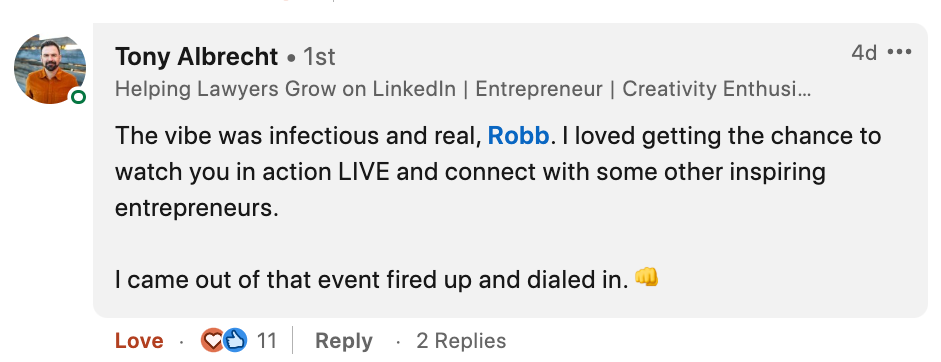The height and width of the screenshot is (362, 941).
Task: Expand the 2 Replies thread
Action: pos(461,341)
